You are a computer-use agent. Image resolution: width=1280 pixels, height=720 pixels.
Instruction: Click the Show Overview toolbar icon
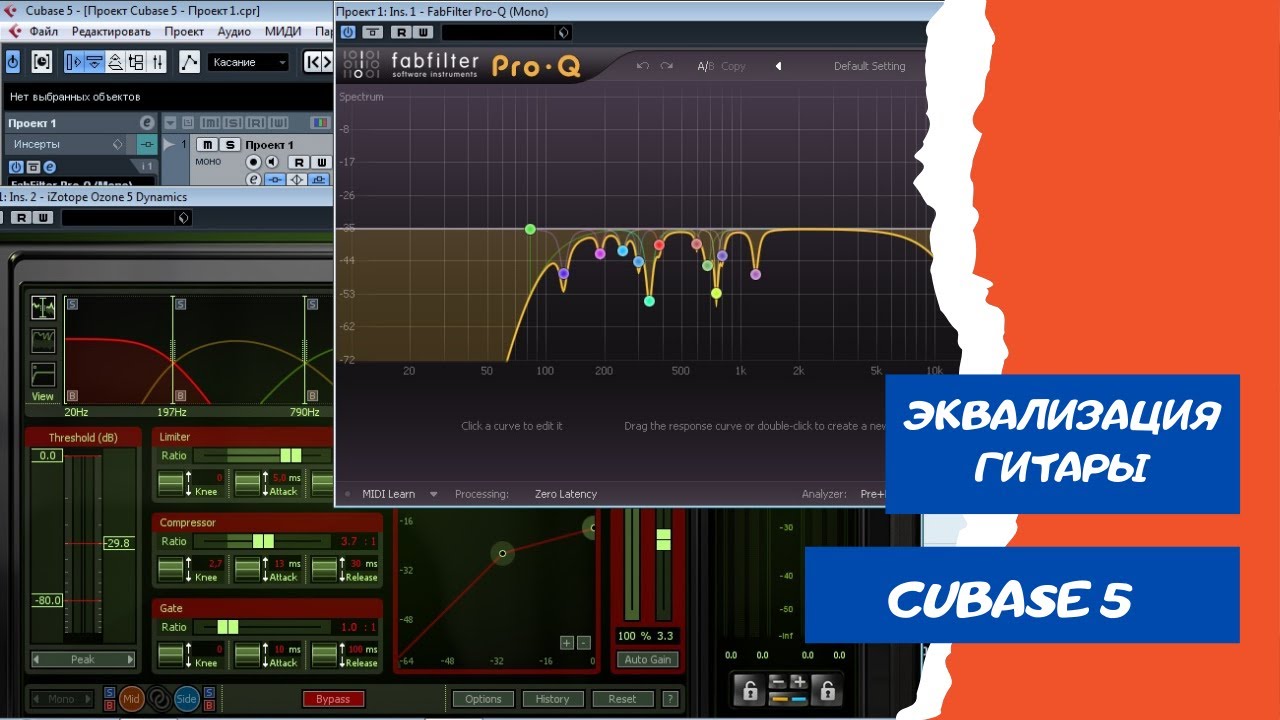pos(115,62)
